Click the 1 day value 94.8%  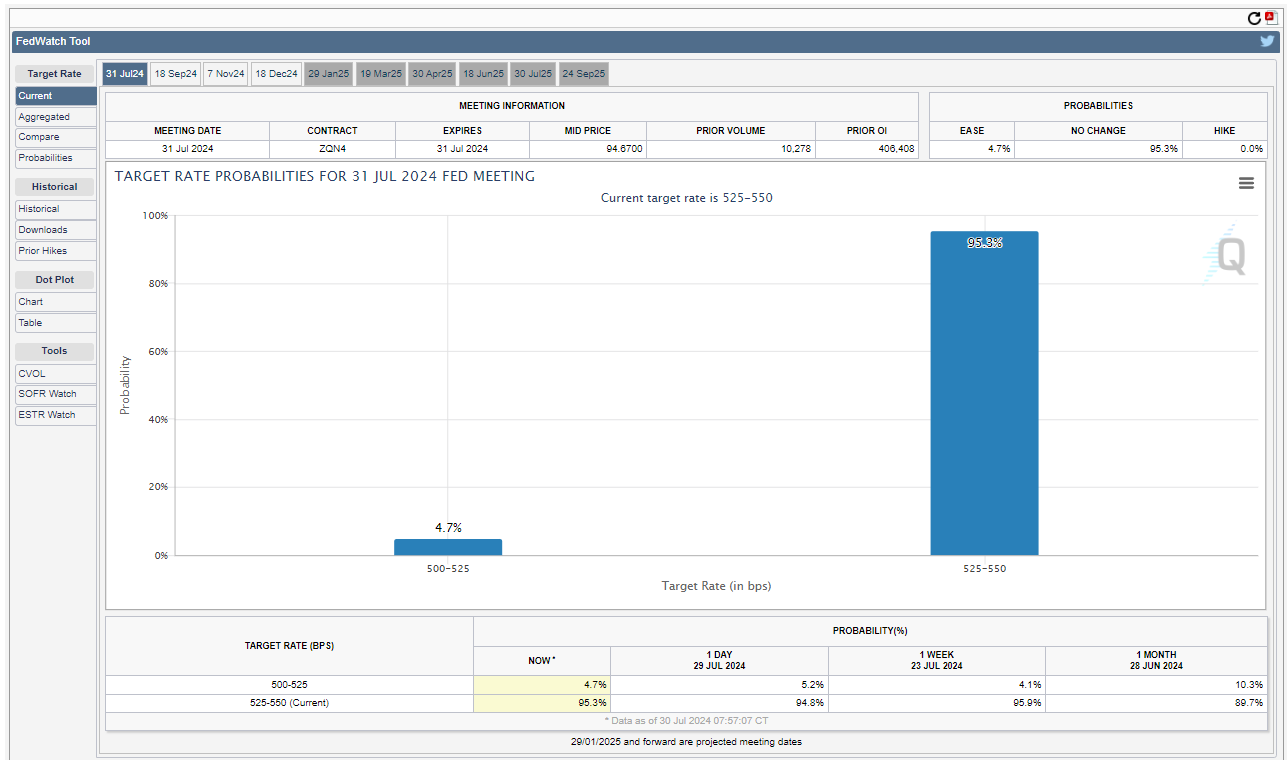click(810, 702)
